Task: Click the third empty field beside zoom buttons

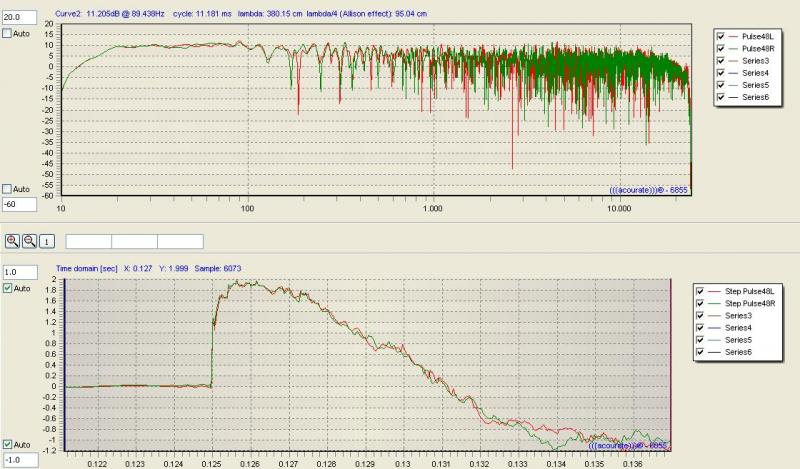Action: (x=181, y=241)
